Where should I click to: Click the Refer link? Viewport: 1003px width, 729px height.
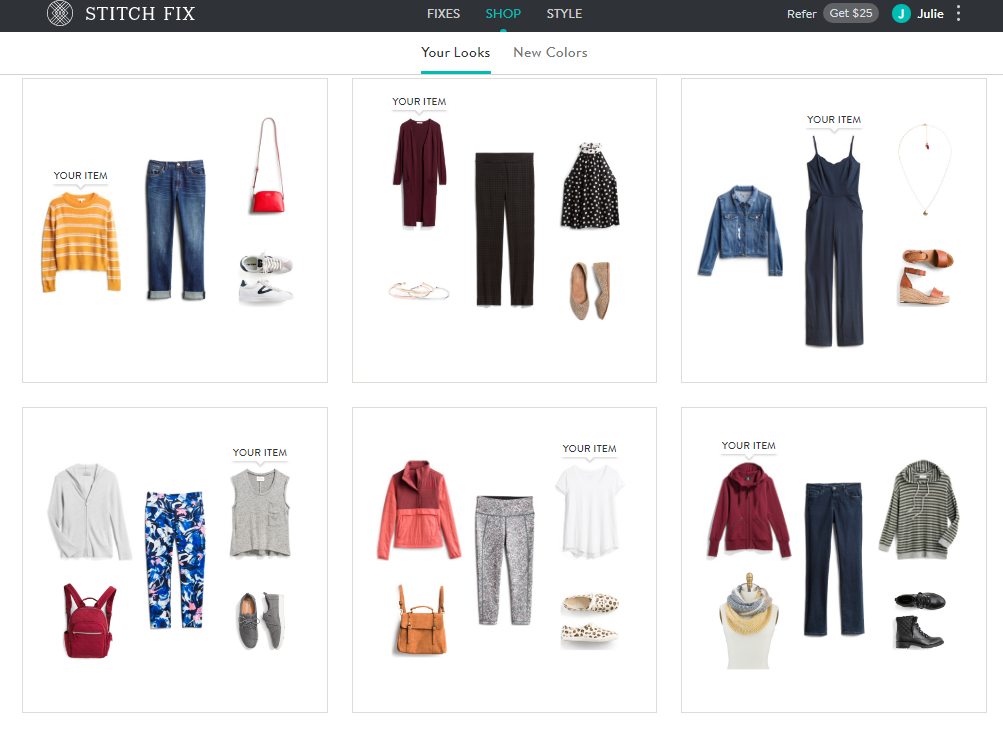pos(801,14)
